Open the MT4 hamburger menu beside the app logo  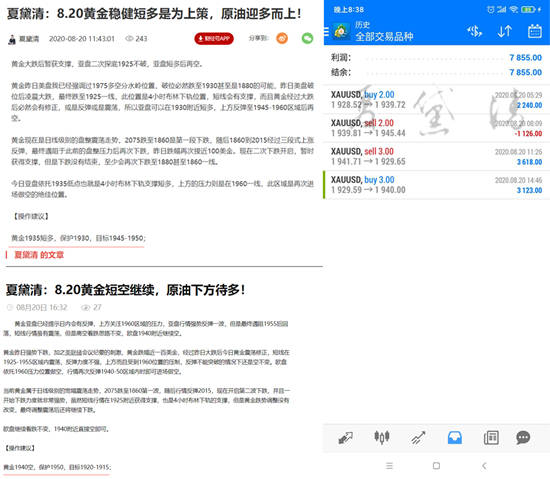(x=326, y=32)
